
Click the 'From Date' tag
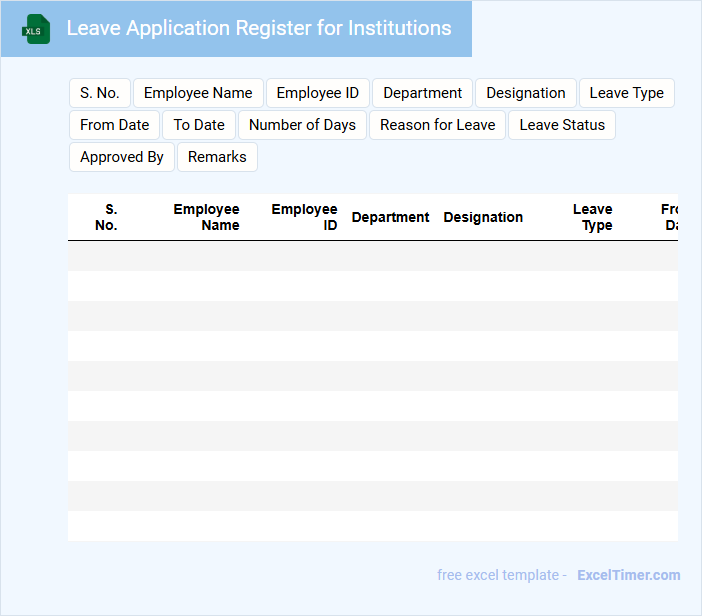[114, 125]
